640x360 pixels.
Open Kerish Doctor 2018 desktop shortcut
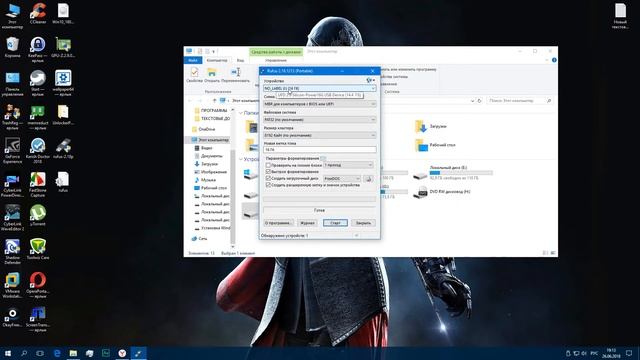coord(38,151)
